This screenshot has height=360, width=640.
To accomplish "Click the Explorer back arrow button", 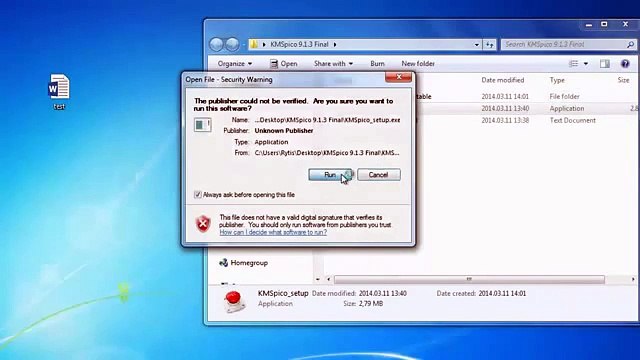I will point(216,44).
